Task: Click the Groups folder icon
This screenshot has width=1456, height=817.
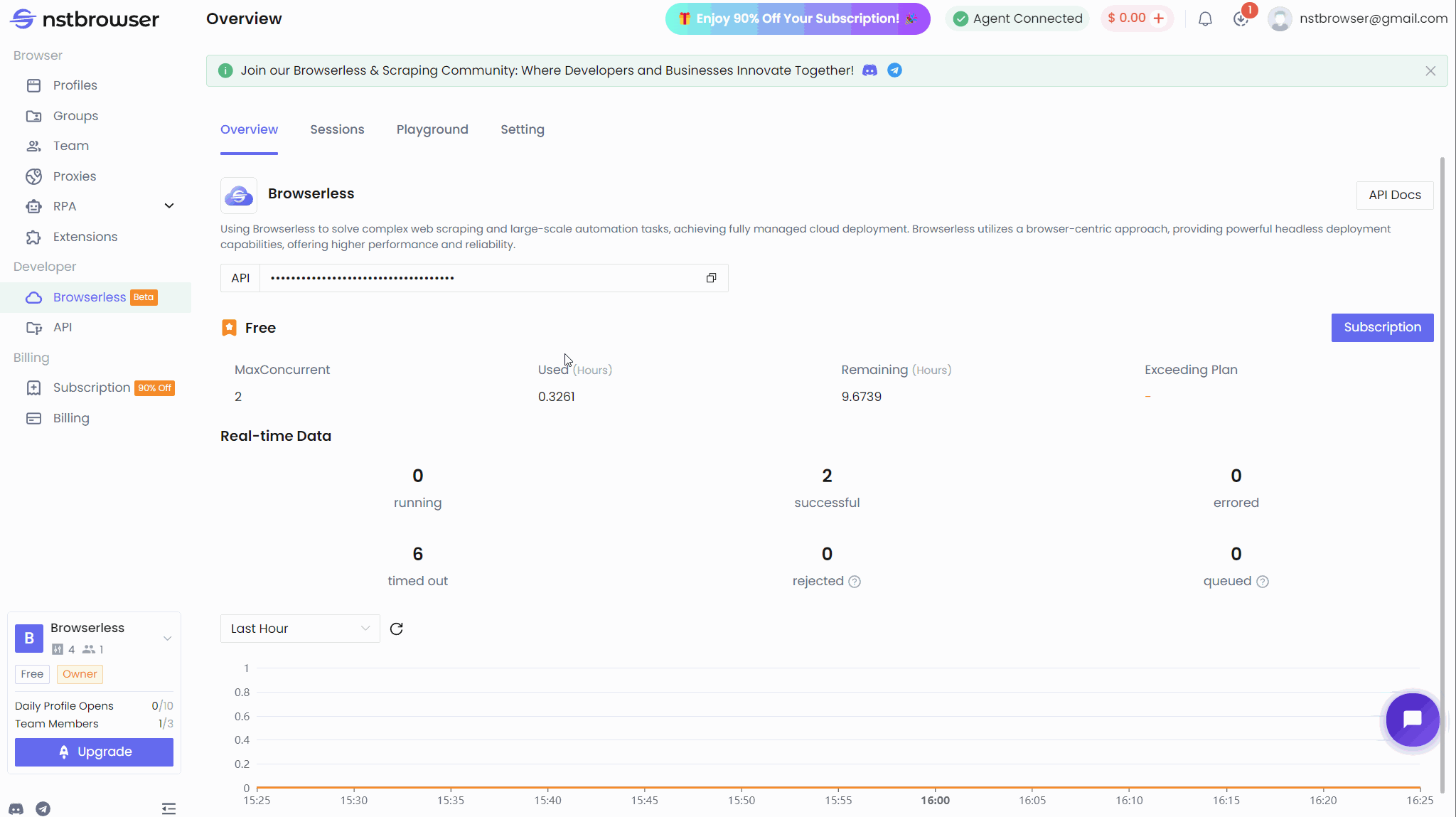Action: click(x=33, y=116)
